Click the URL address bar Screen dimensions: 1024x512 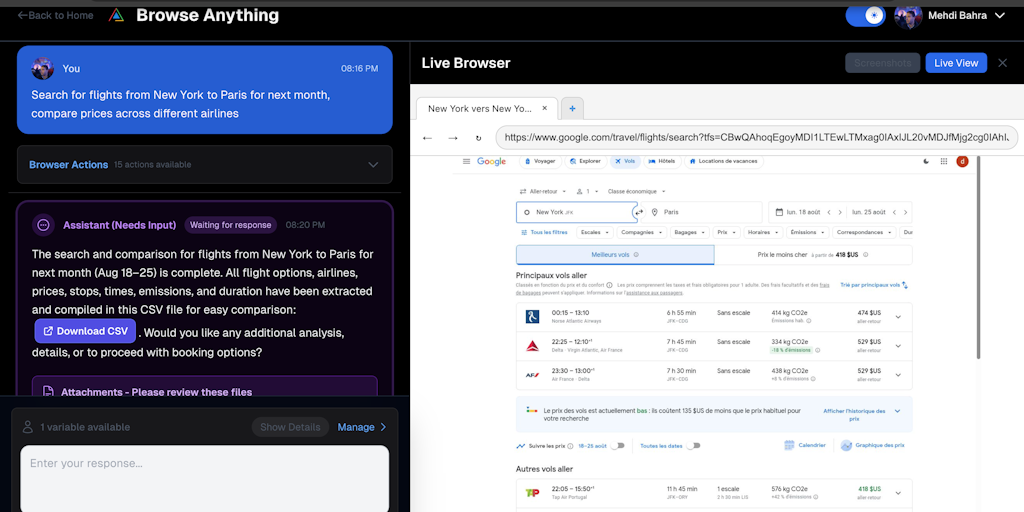coord(756,138)
